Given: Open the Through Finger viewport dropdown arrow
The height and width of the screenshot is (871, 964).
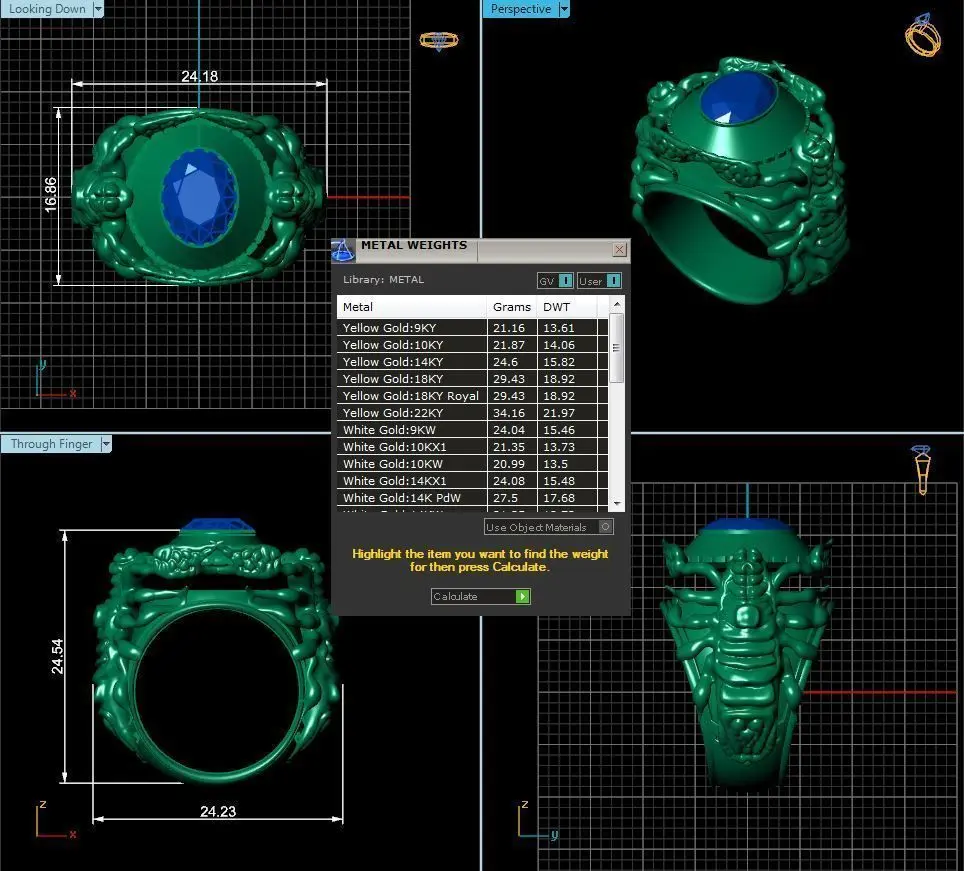Looking at the screenshot, I should click(106, 444).
